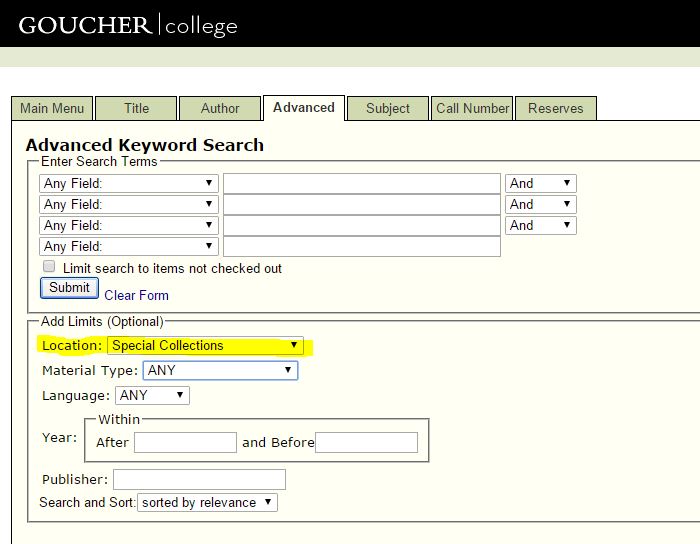Screen dimensions: 700x544
Task: Switch to the Title tab
Action: tap(137, 108)
